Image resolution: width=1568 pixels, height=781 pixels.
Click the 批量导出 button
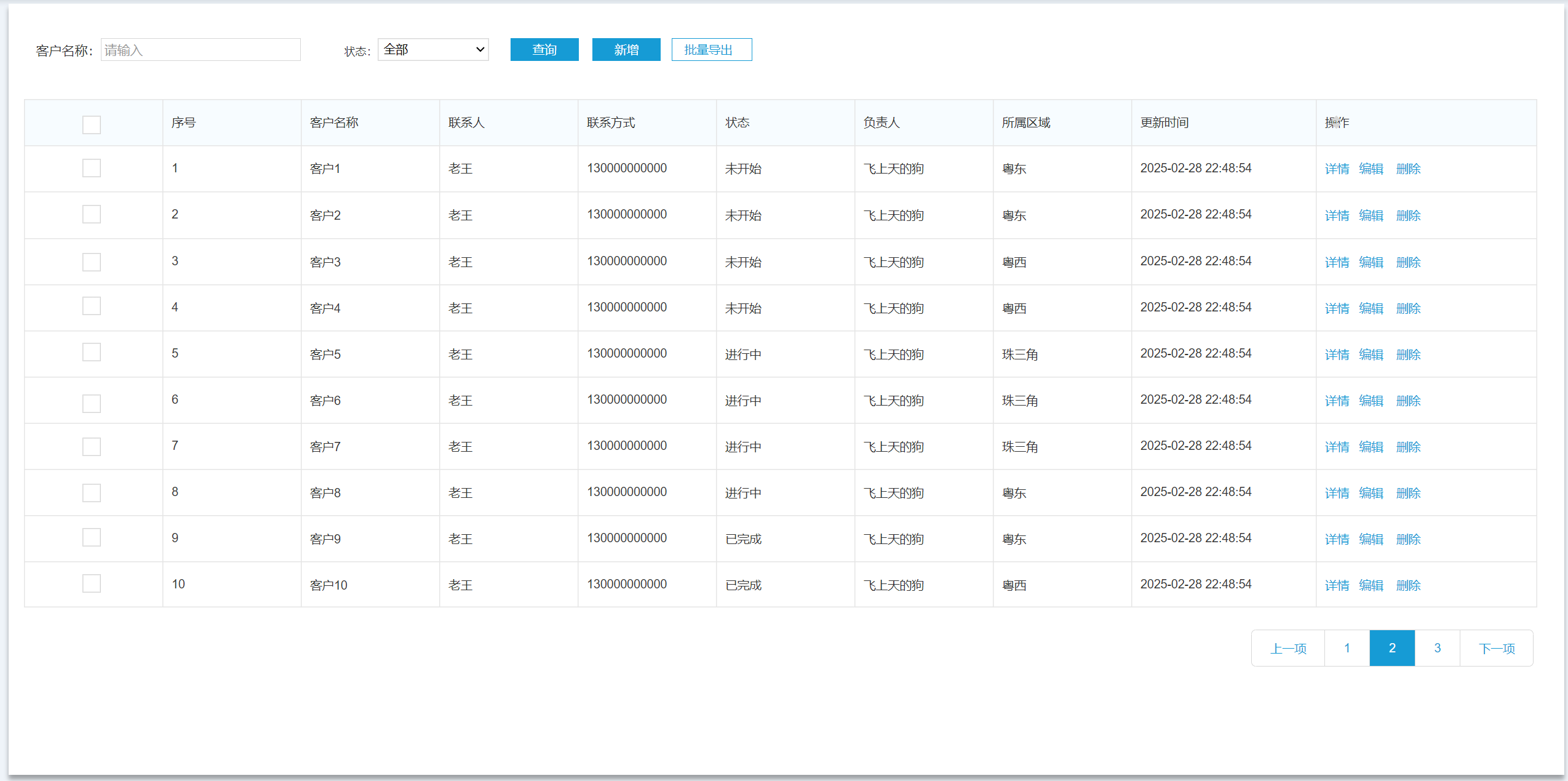tap(711, 50)
